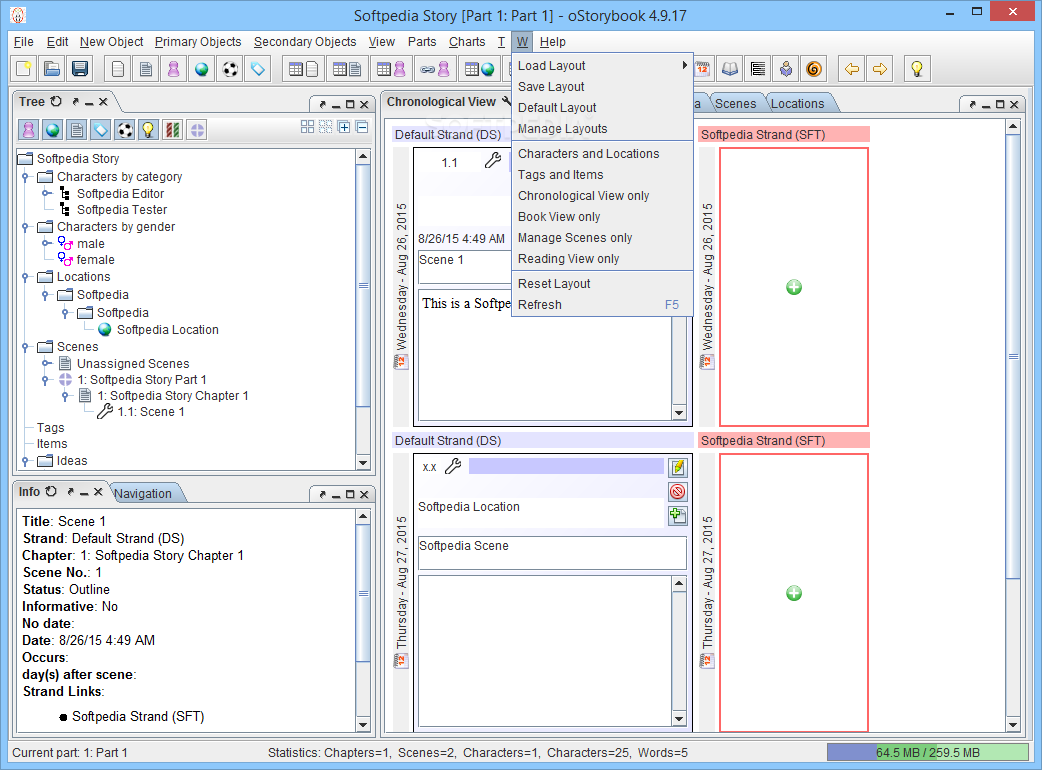Click the Tree panel vertical scrollbar

[x=363, y=310]
